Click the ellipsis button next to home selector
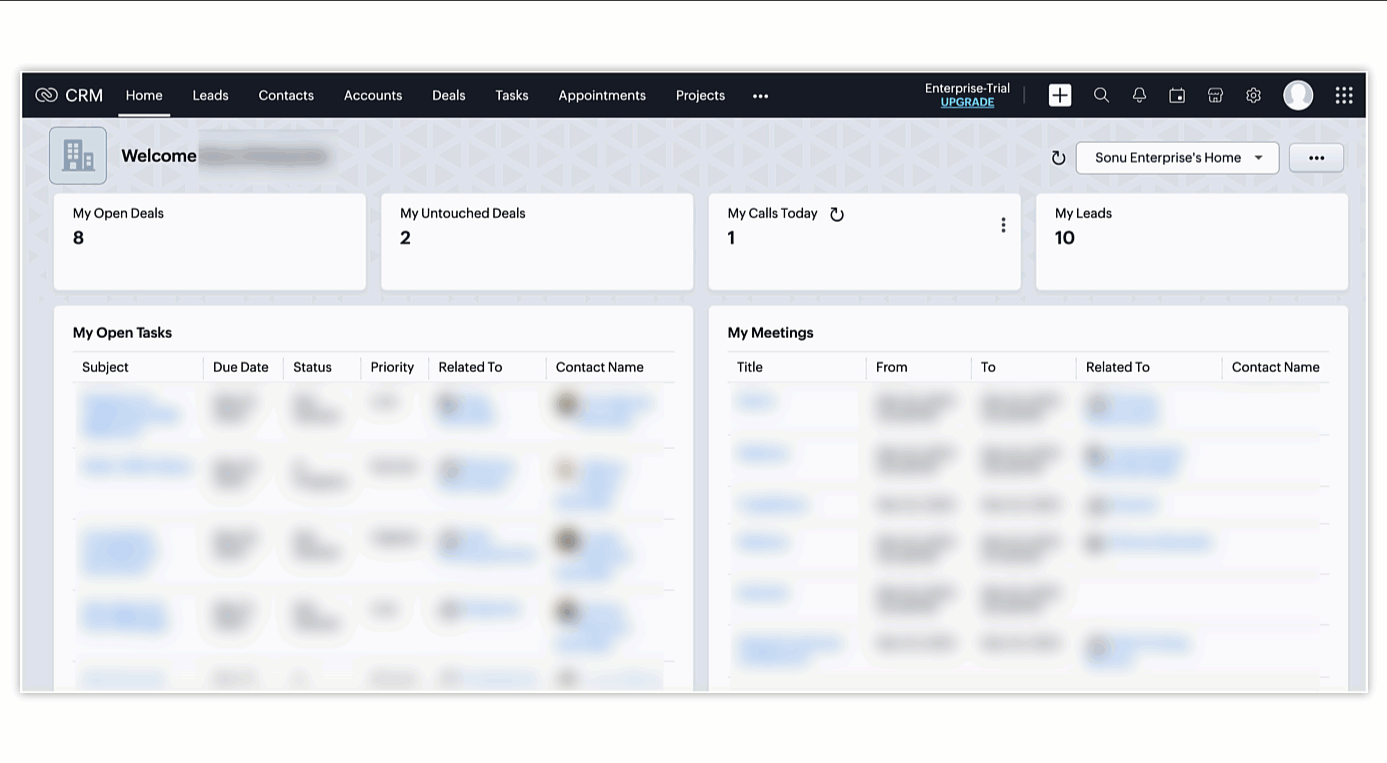This screenshot has height=763, width=1387. click(1316, 158)
